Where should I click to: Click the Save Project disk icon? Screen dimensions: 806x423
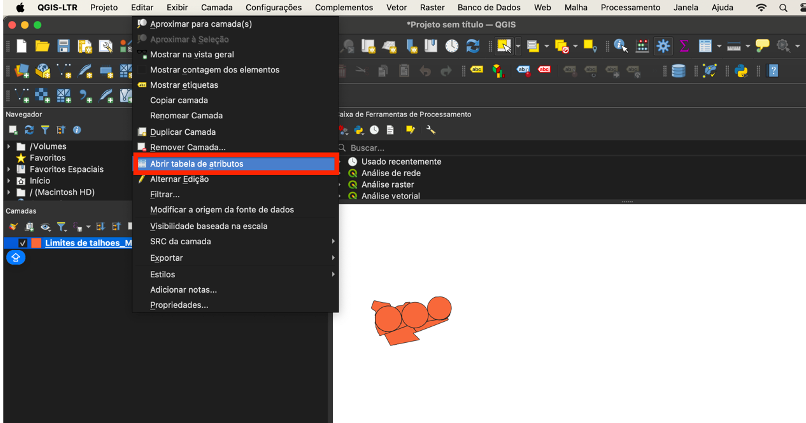pyautogui.click(x=63, y=46)
